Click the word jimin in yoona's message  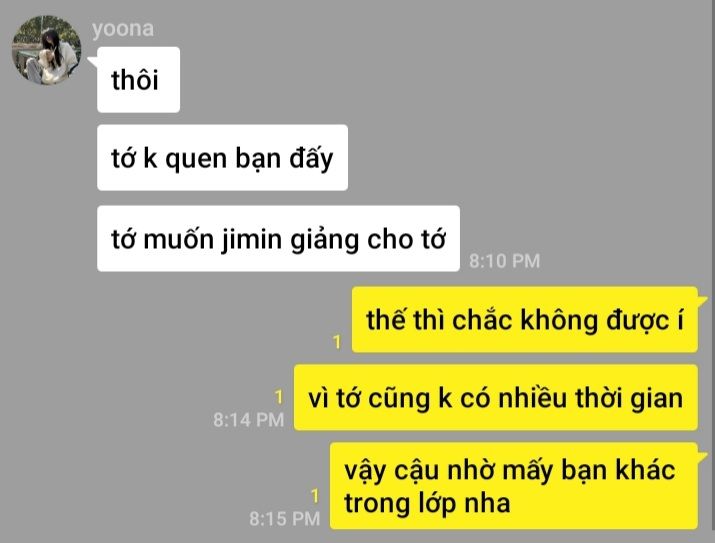click(252, 239)
